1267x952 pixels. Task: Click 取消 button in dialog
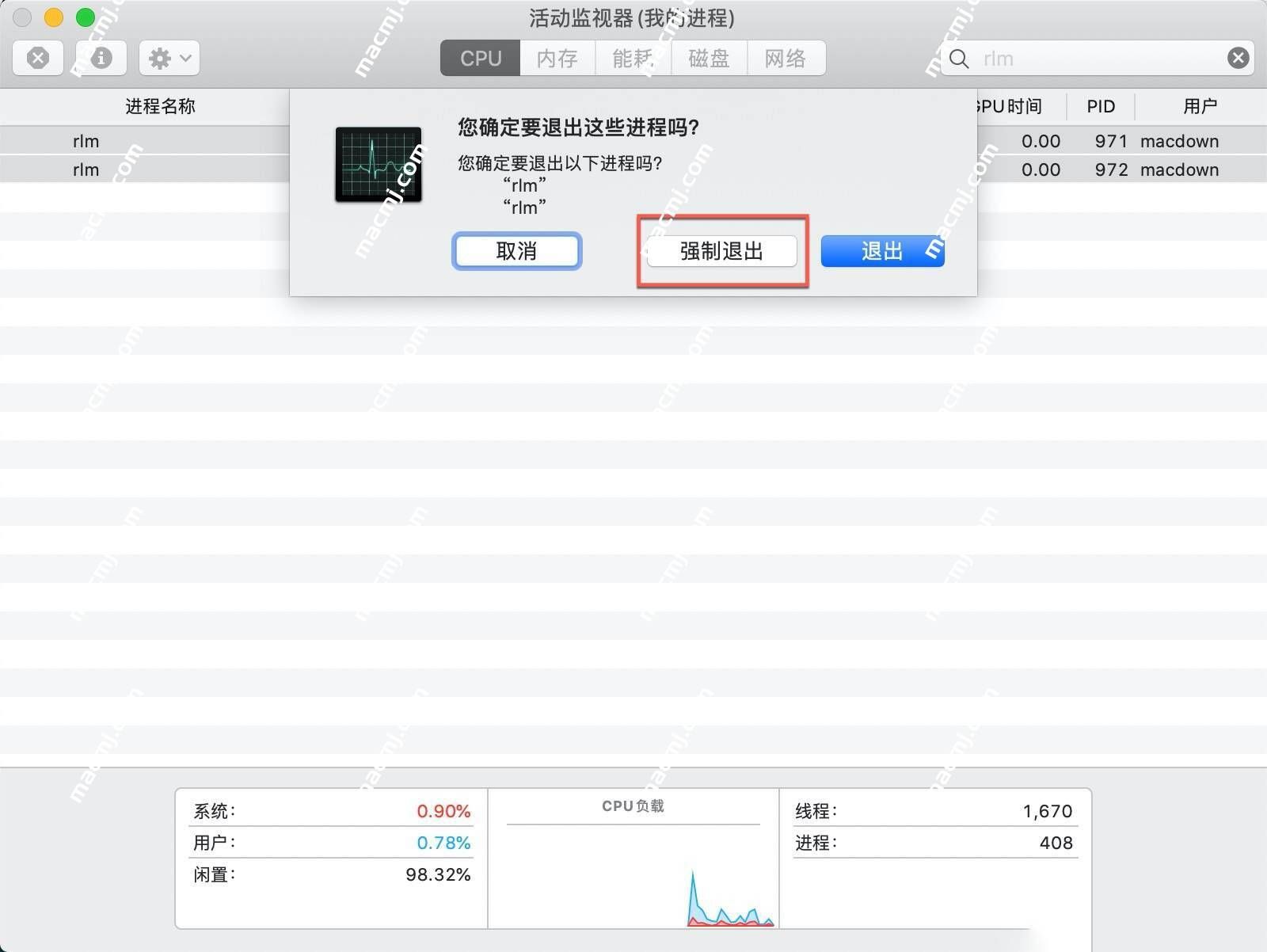pos(516,251)
